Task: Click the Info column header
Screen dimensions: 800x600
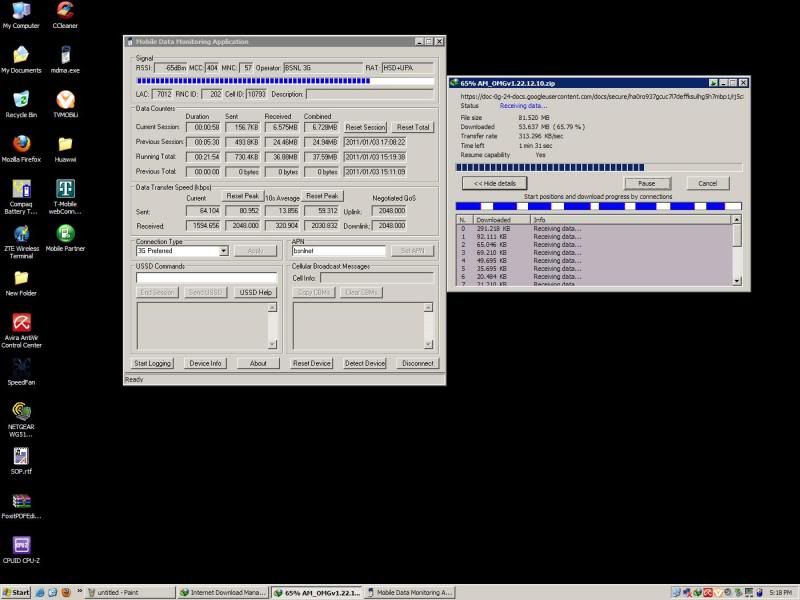Action: [631, 220]
